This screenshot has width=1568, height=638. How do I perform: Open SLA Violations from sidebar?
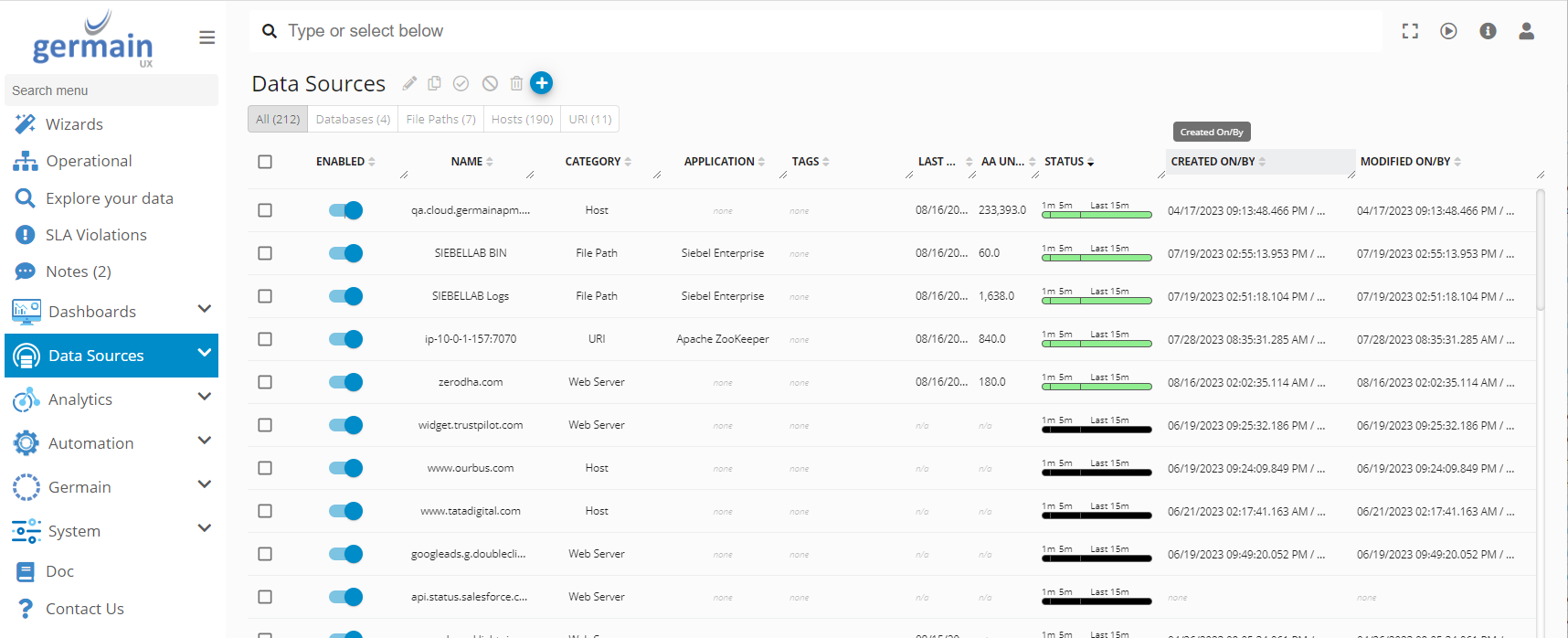click(x=96, y=235)
